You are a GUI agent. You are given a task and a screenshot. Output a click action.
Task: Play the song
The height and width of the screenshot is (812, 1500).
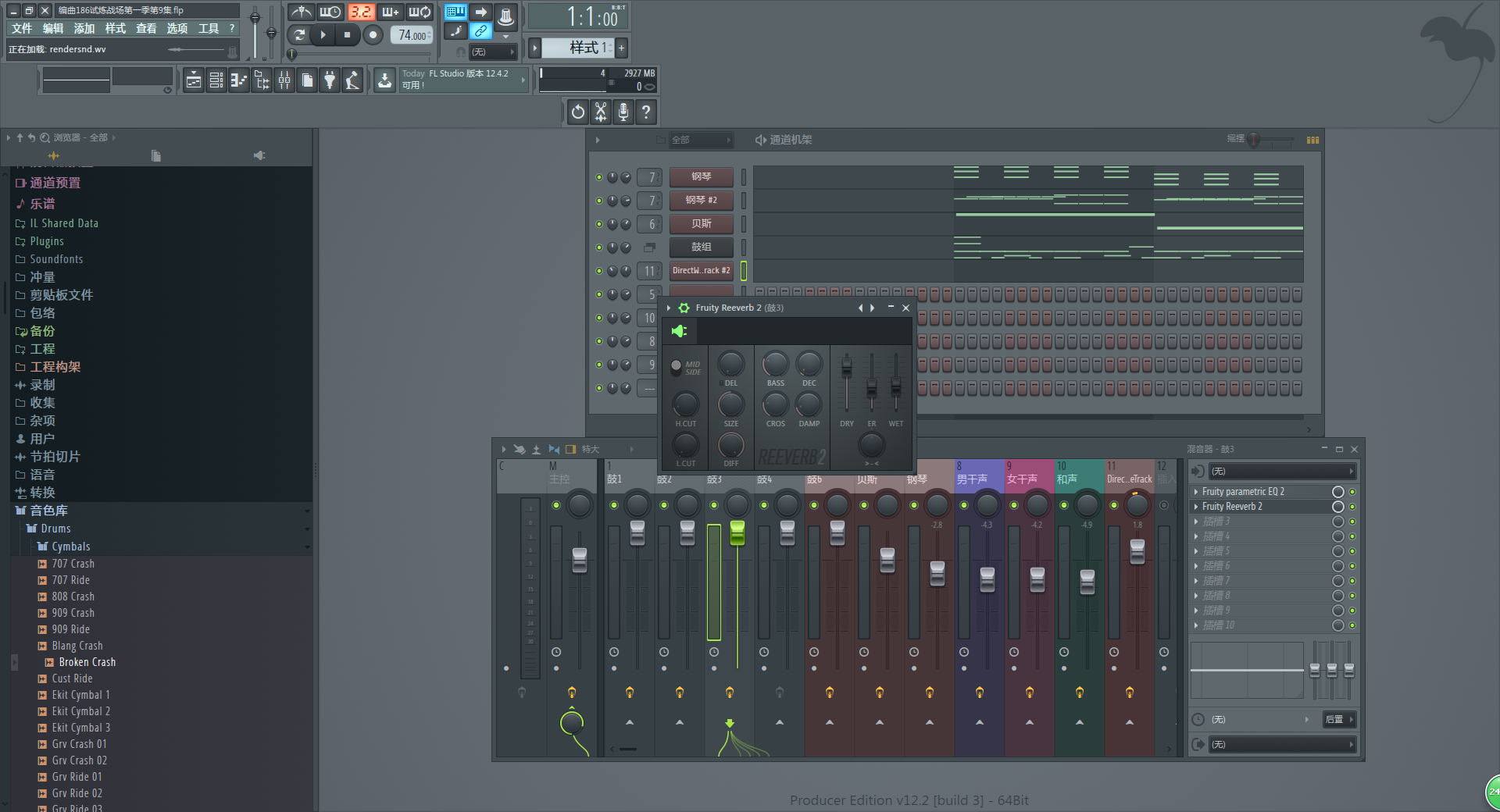(x=323, y=34)
